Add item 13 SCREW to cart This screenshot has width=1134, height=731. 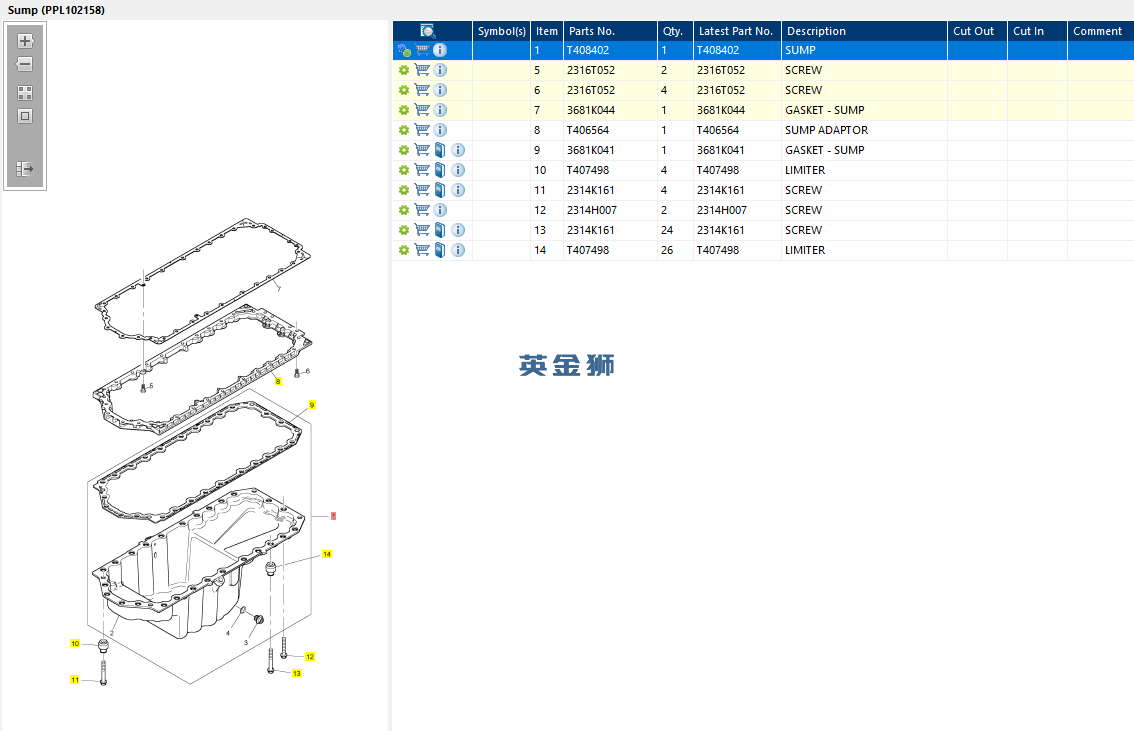pos(422,230)
